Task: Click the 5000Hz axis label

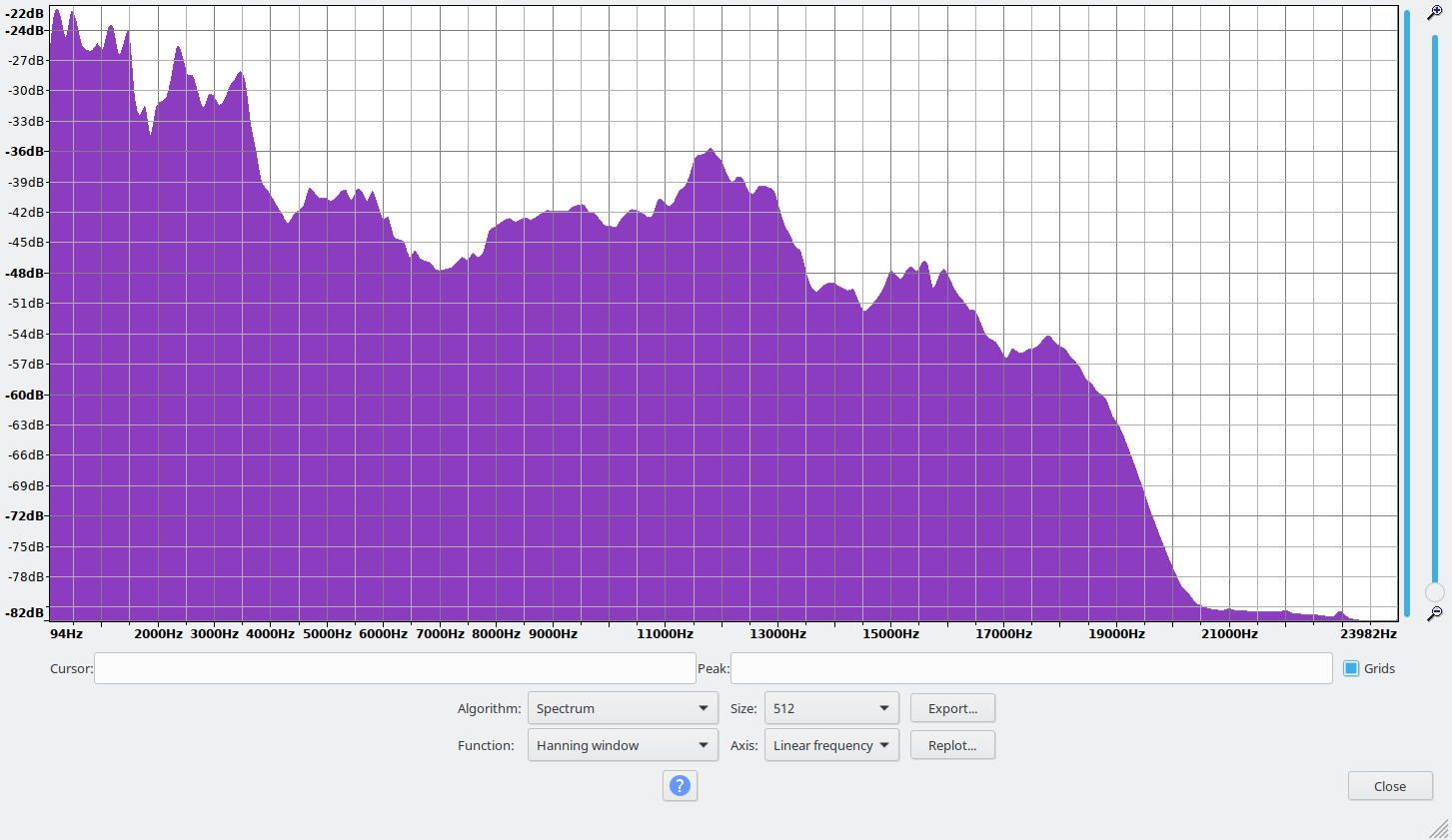Action: pyautogui.click(x=327, y=633)
